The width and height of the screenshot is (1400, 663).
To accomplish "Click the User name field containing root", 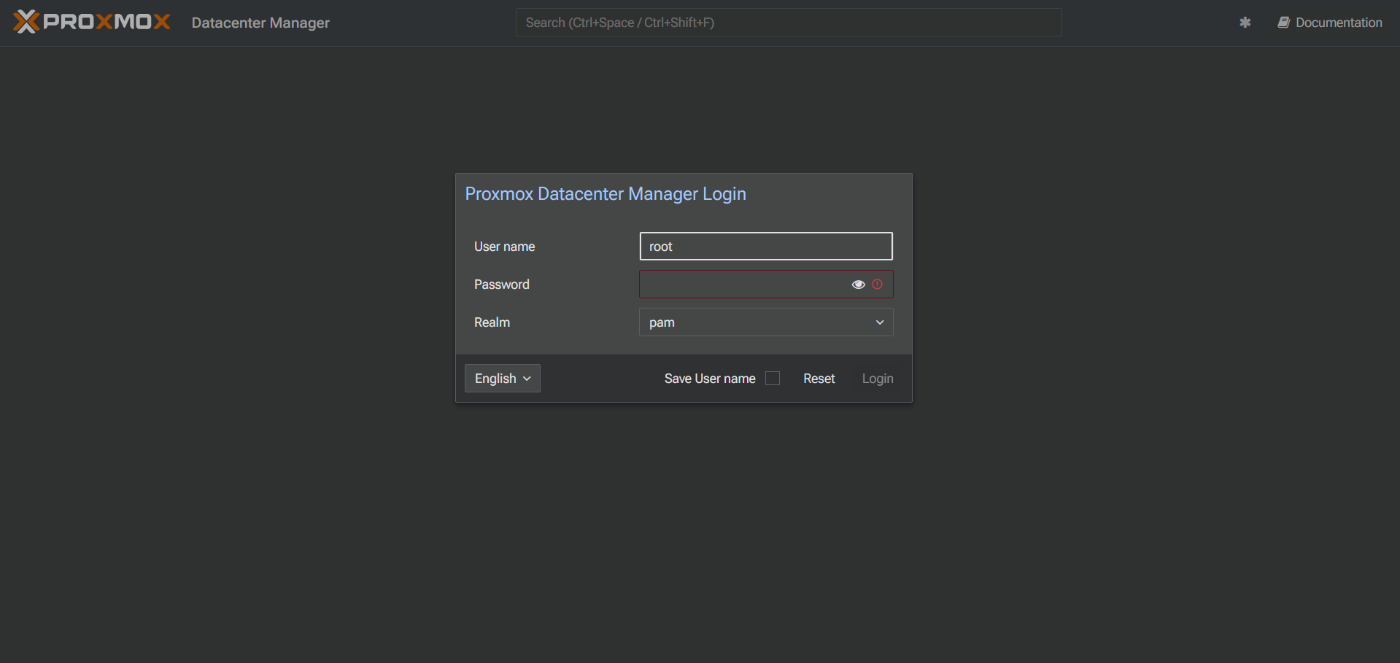I will (x=766, y=246).
